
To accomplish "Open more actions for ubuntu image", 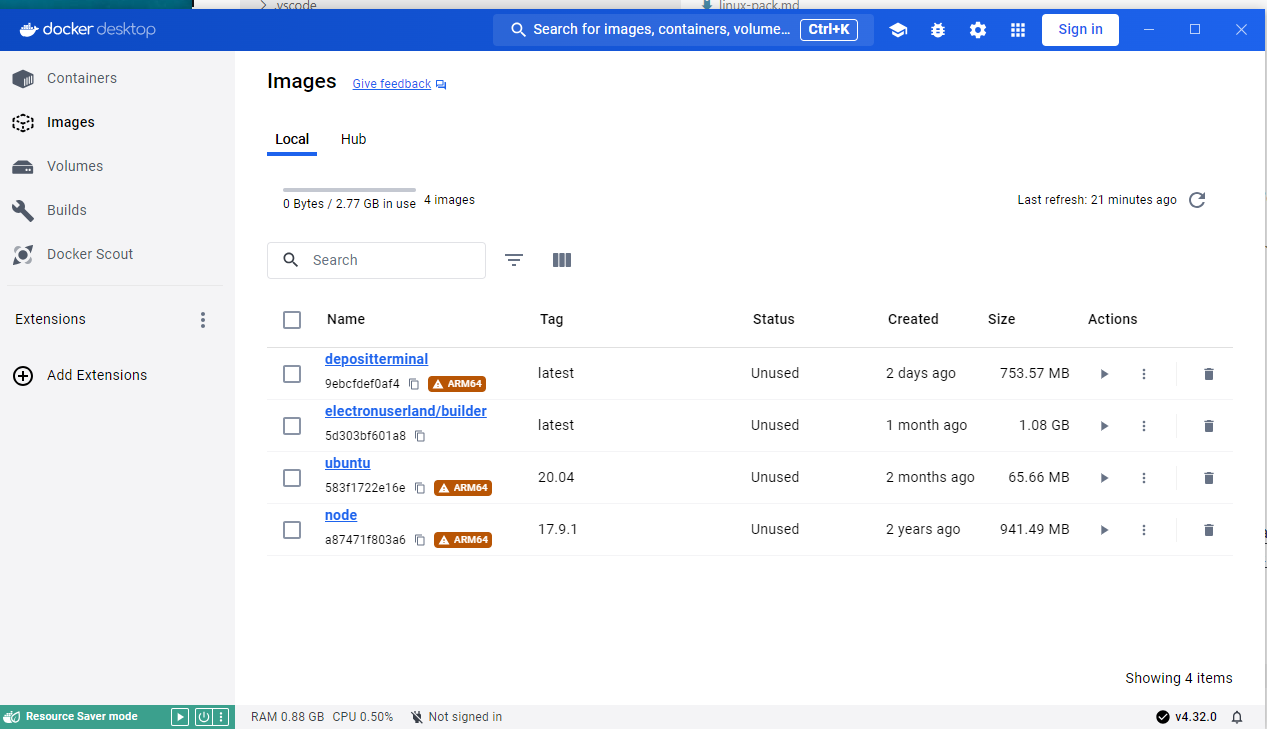I will (x=1143, y=477).
